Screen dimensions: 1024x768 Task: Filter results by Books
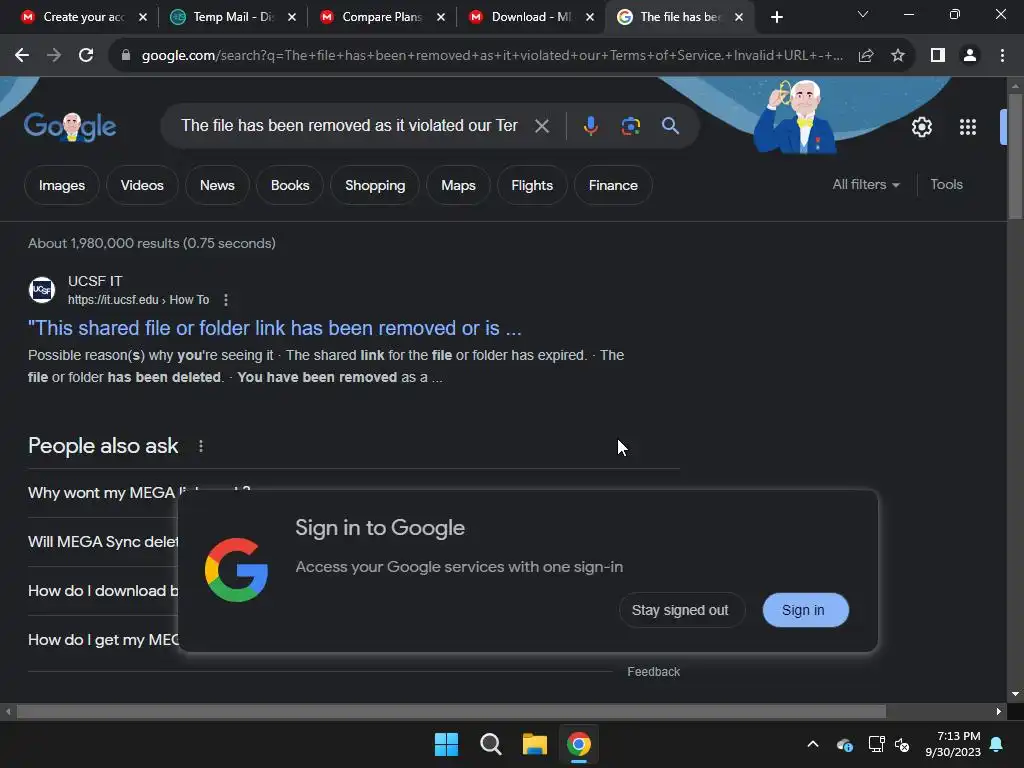[x=290, y=185]
